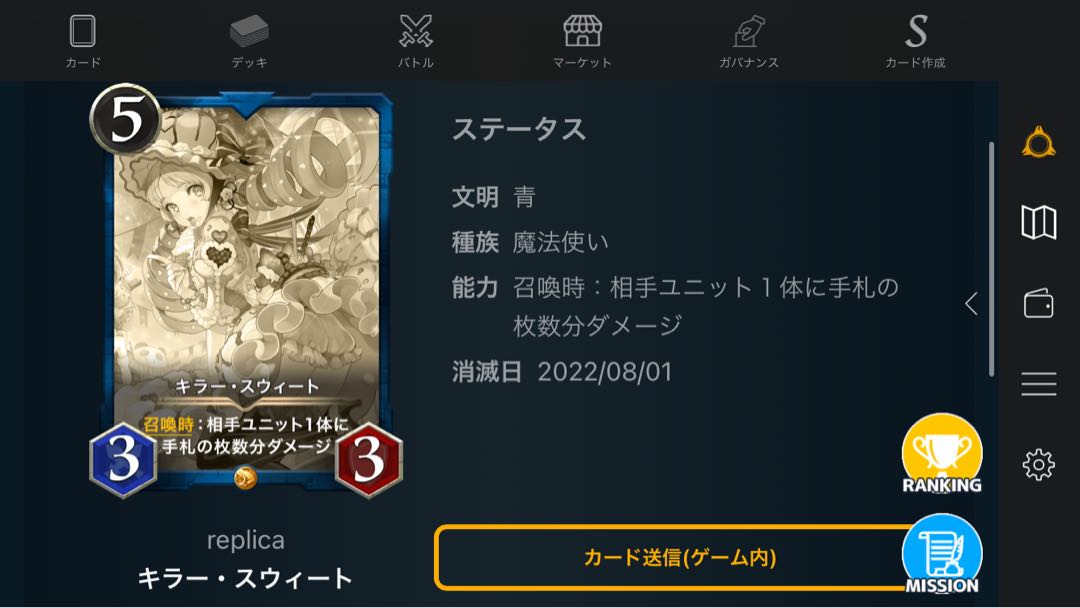Click the card cost 5 badge
Screen dimensions: 1080x608
tap(125, 118)
